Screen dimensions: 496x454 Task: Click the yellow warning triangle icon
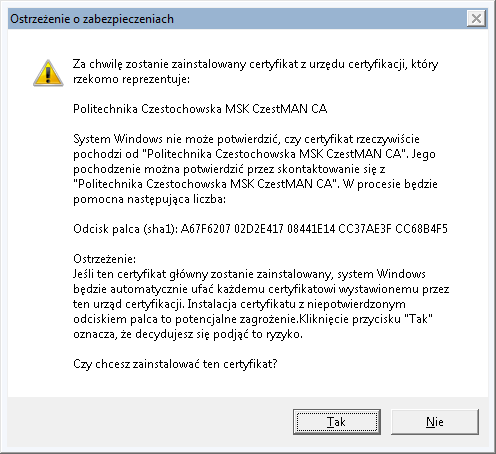tap(48, 73)
